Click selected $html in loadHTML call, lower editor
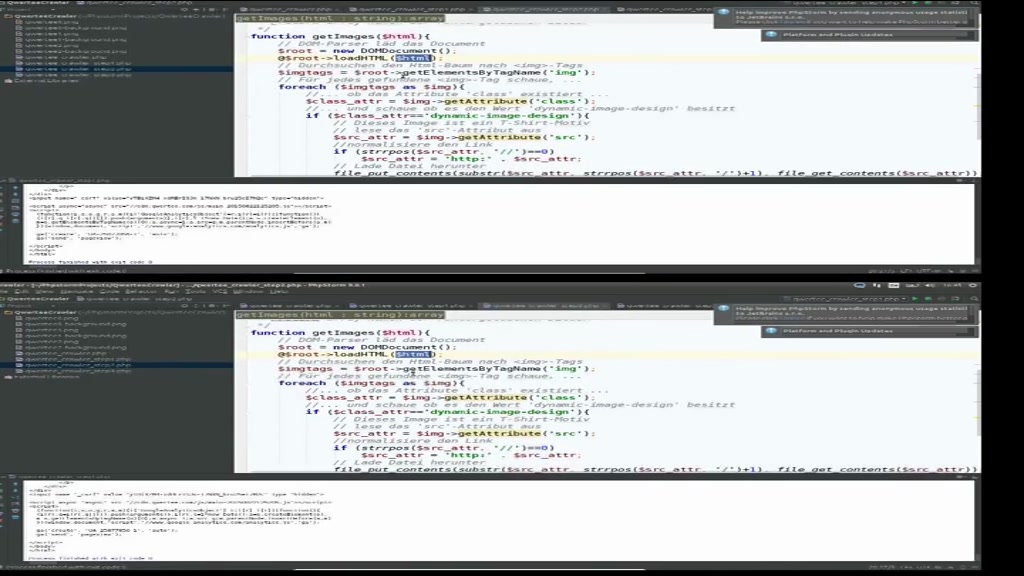Viewport: 1024px width, 576px height. point(413,354)
